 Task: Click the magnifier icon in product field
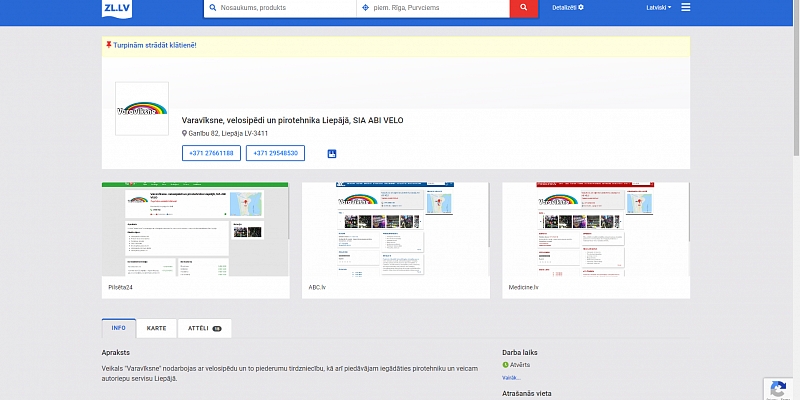212,7
